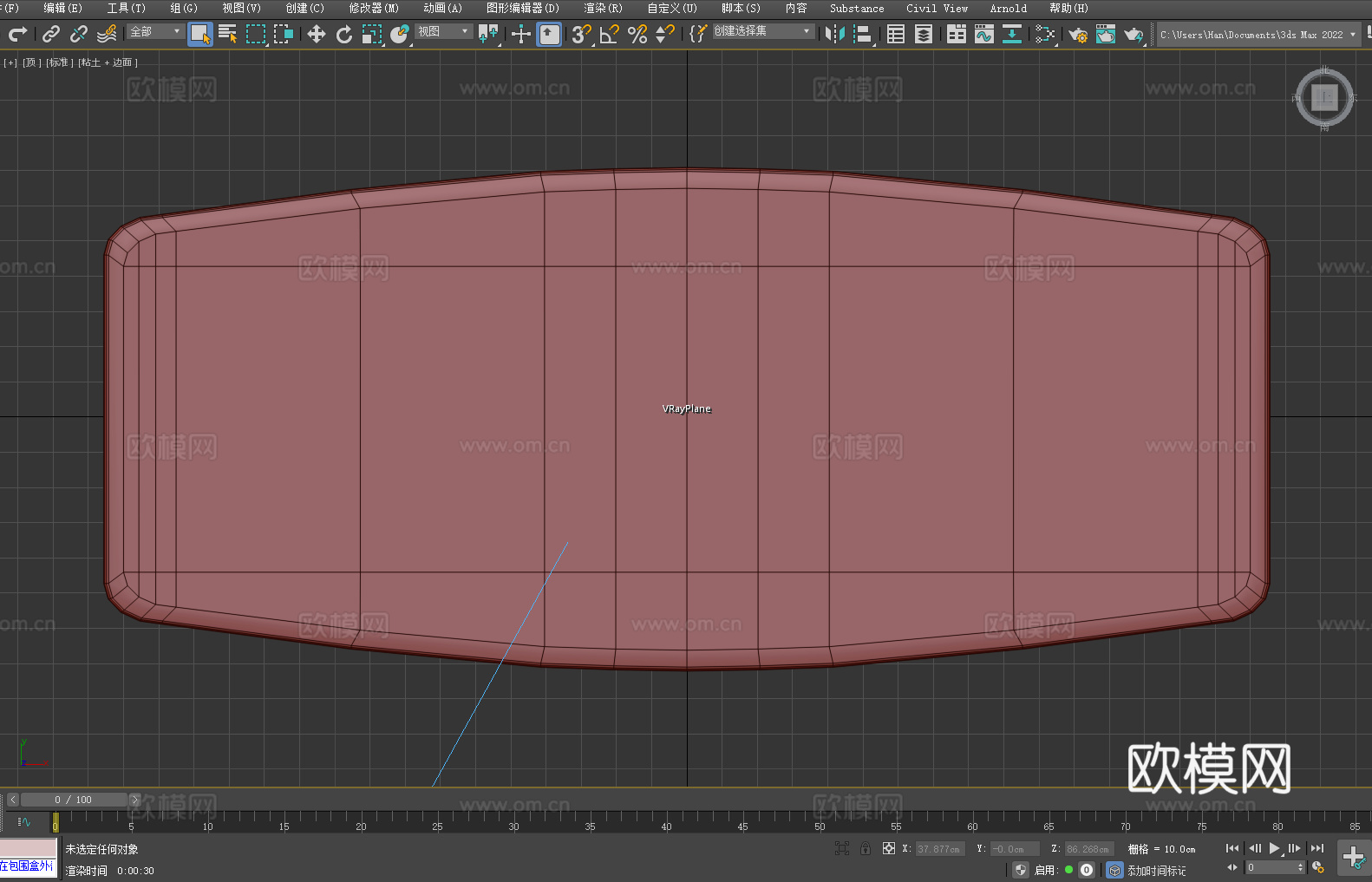Click Edit Named Selection Sets icon
The image size is (1372, 882).
pyautogui.click(x=698, y=34)
